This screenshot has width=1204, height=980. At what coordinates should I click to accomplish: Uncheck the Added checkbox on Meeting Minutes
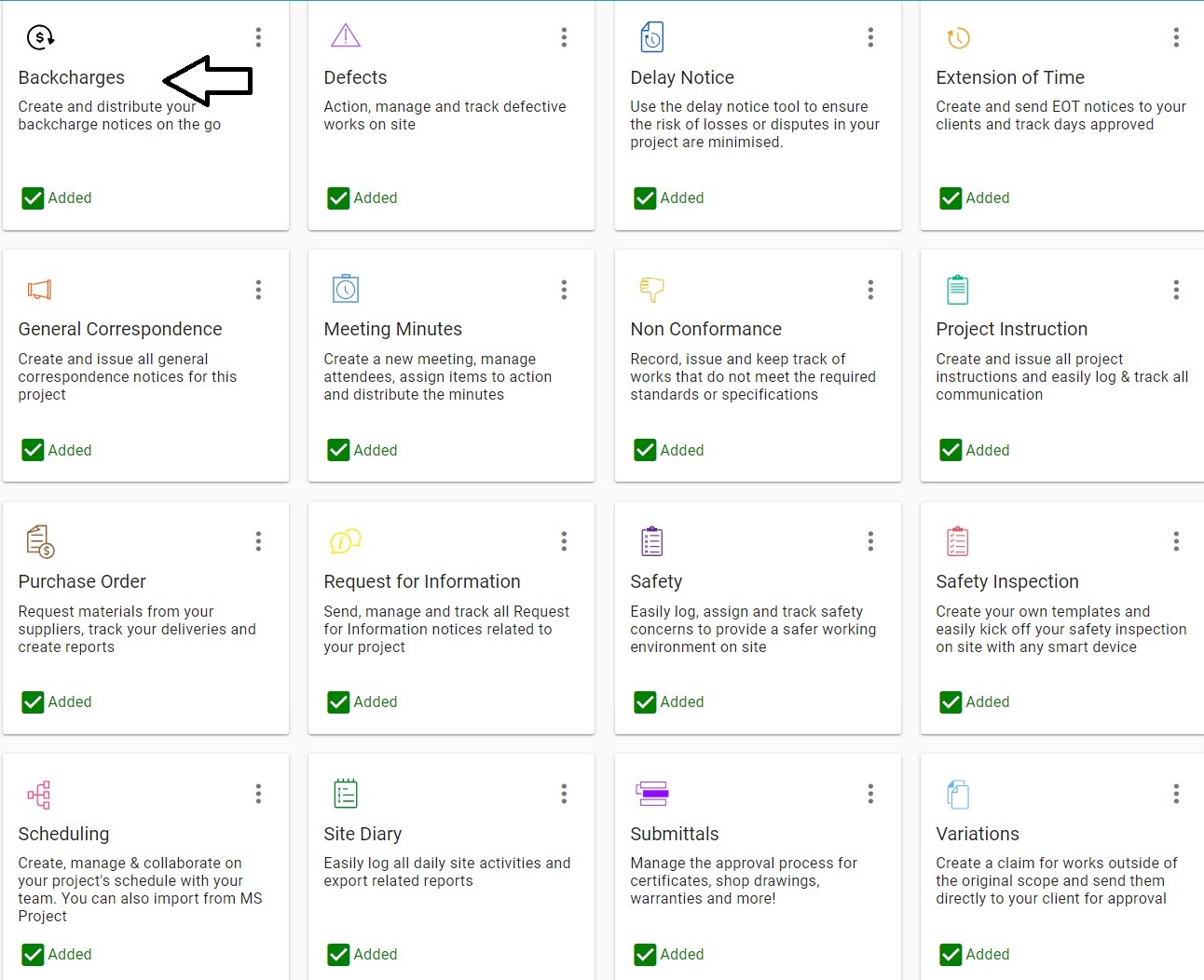(338, 450)
